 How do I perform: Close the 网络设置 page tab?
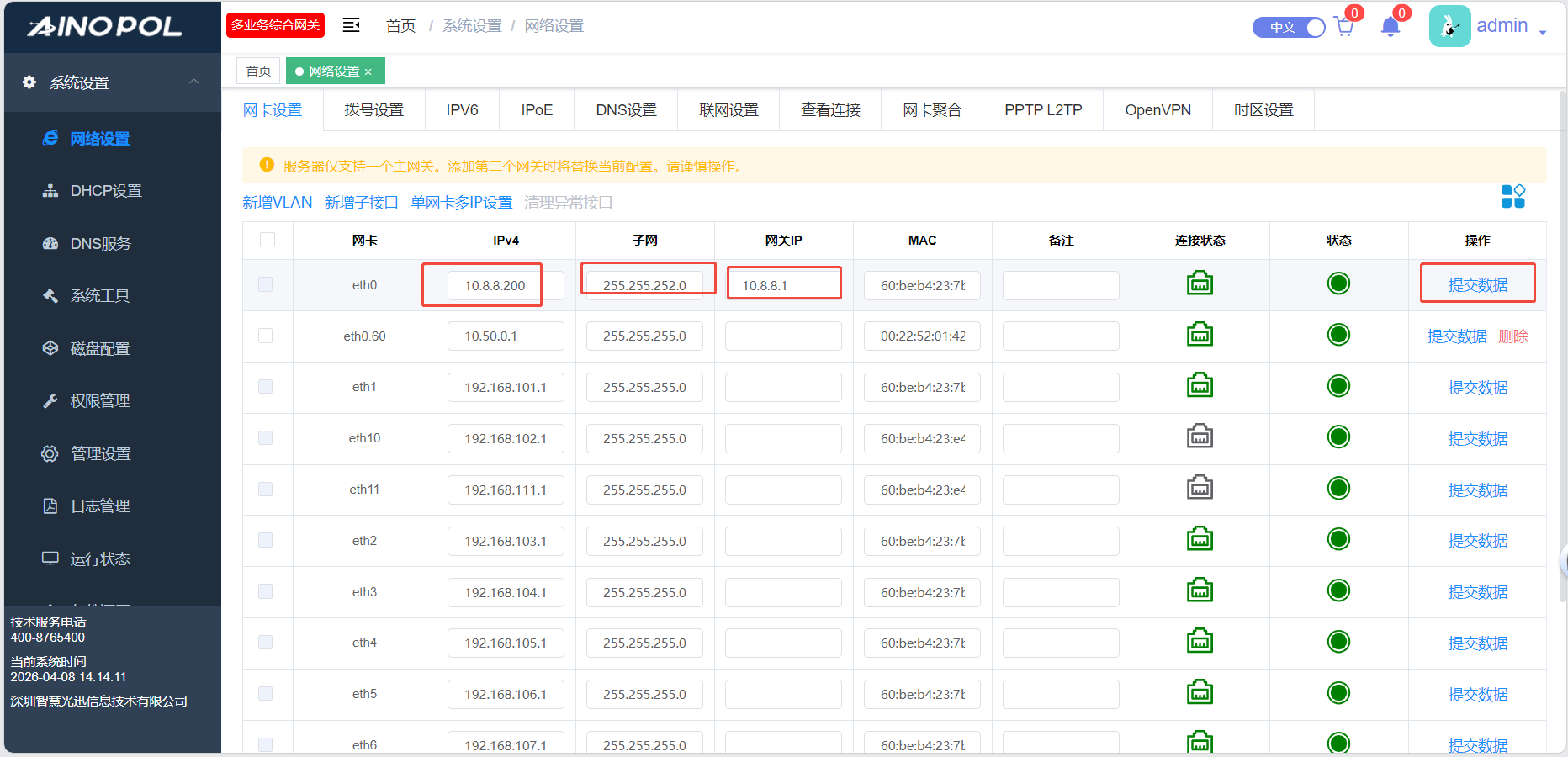tap(368, 72)
